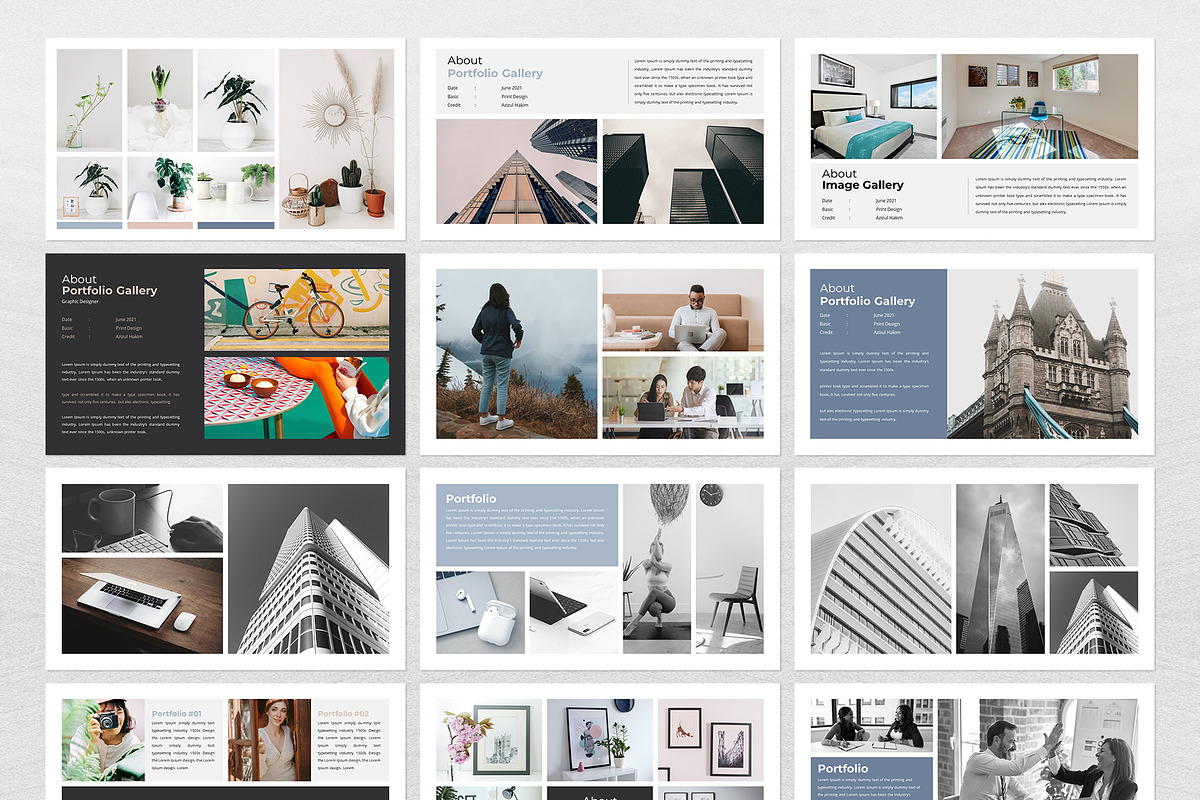Image resolution: width=1200 pixels, height=800 pixels.
Task: Pick the peach color bar under plant photos
Action: (x=160, y=225)
